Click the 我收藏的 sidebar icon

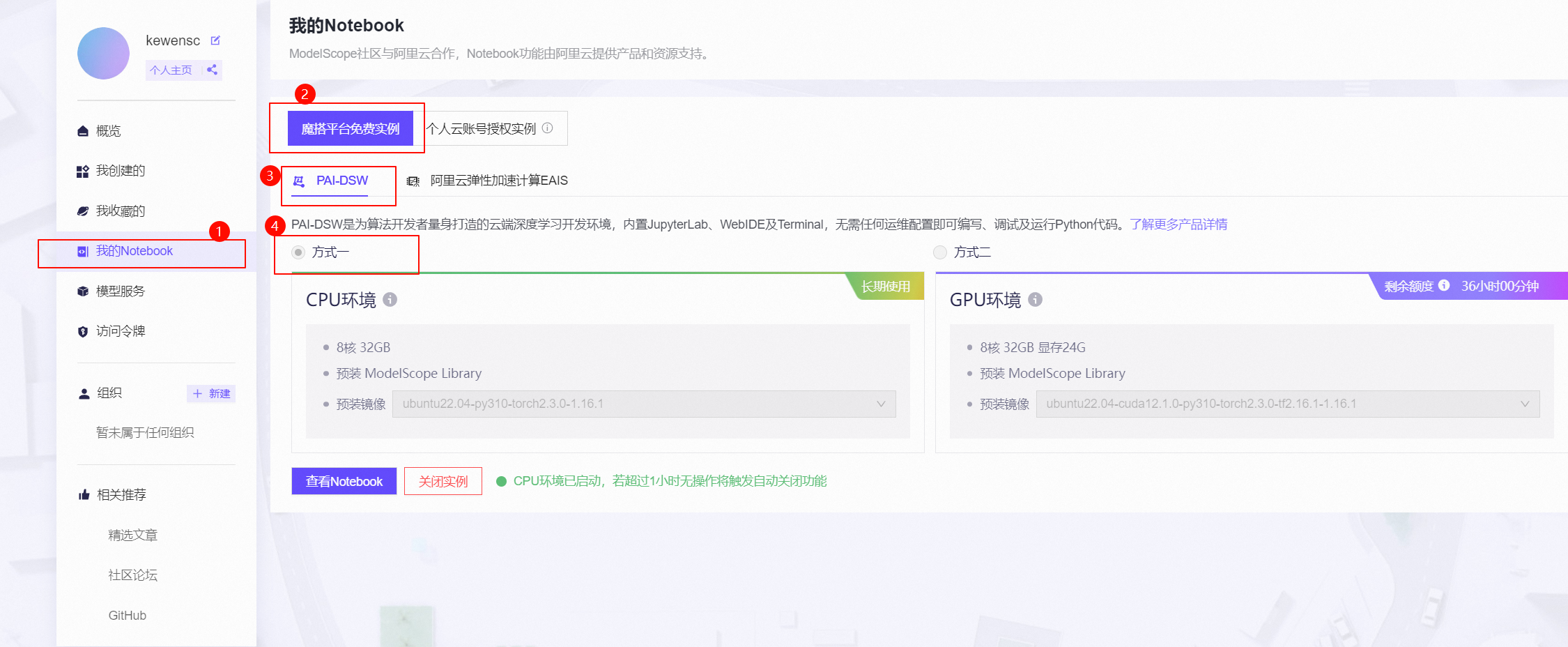(x=83, y=211)
